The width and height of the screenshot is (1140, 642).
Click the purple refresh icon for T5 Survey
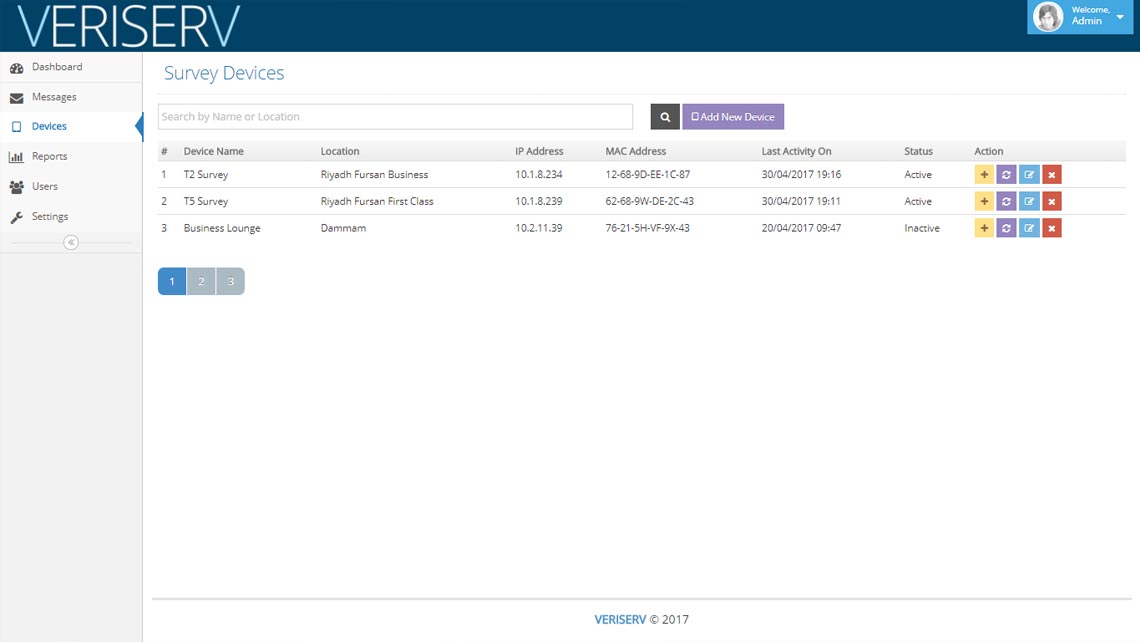[x=1006, y=202]
